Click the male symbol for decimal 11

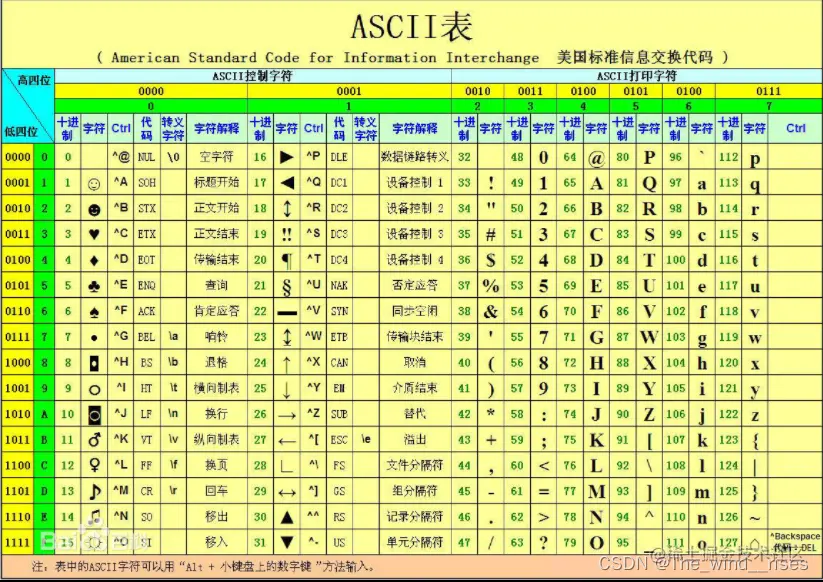[94, 440]
